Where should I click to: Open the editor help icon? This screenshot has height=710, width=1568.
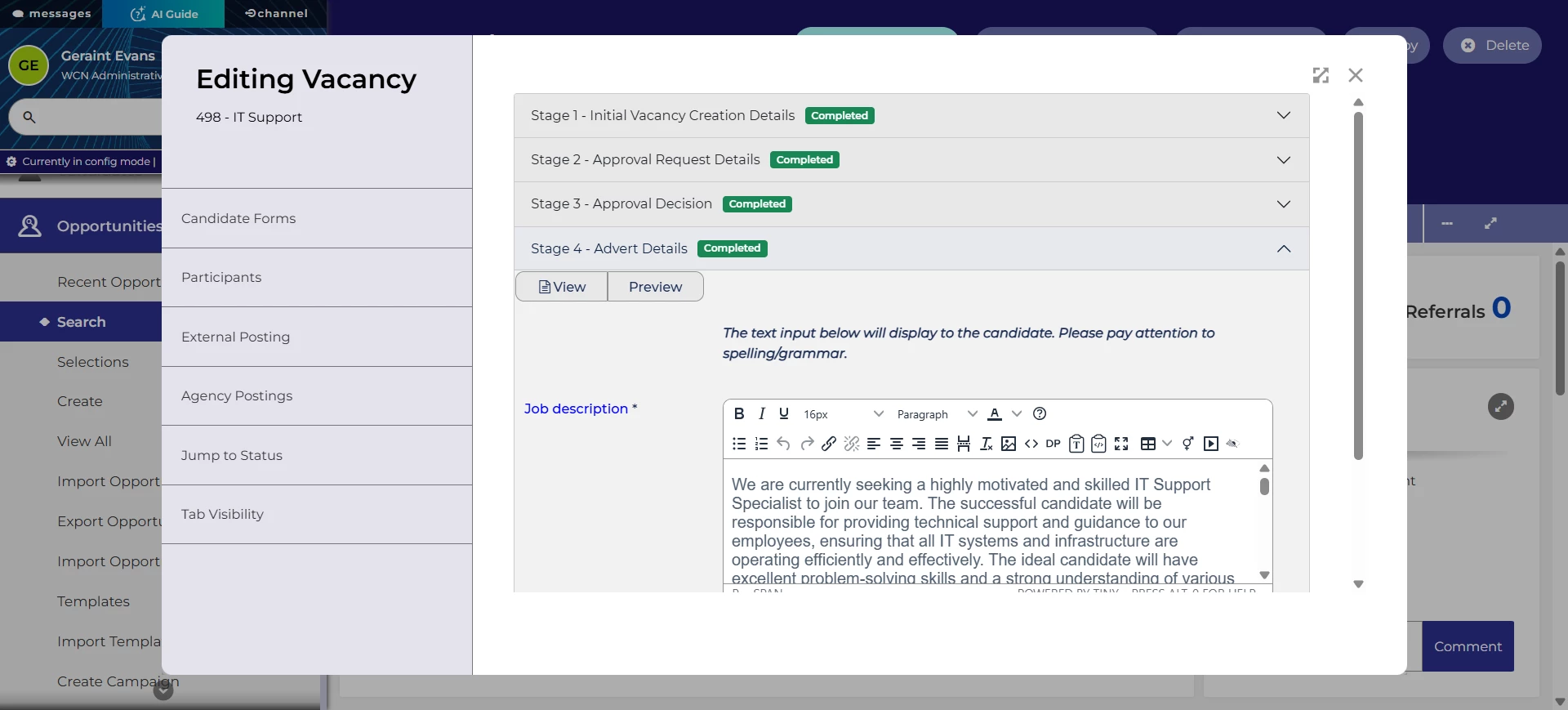(x=1040, y=413)
